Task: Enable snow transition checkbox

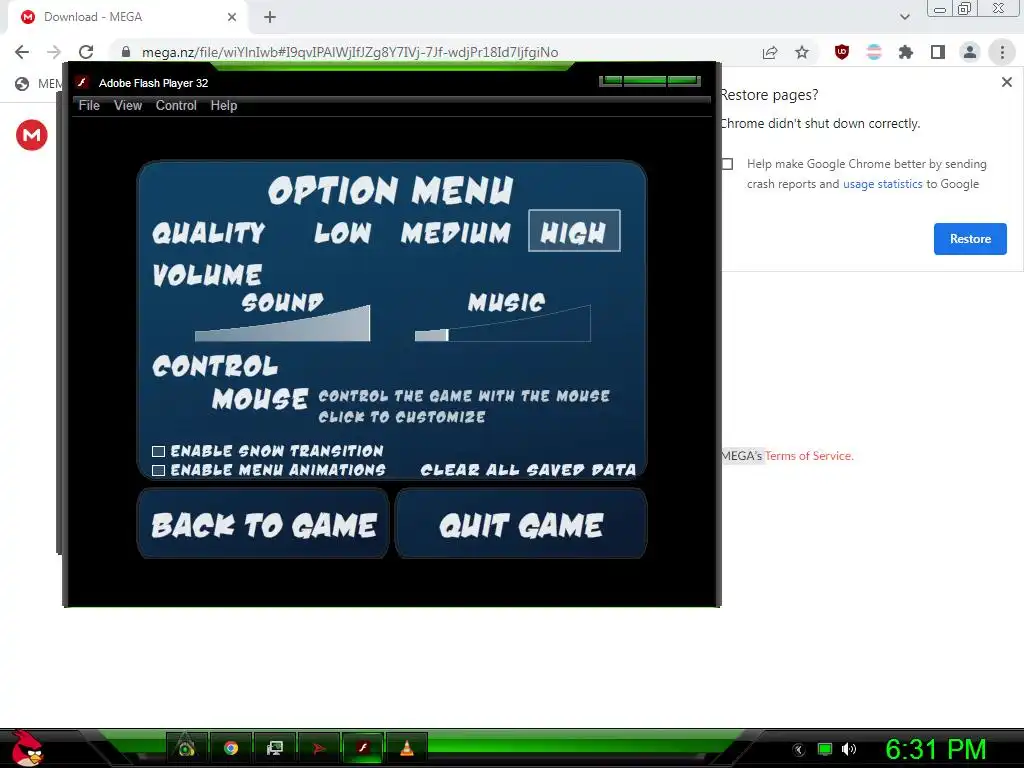Action: pos(158,451)
